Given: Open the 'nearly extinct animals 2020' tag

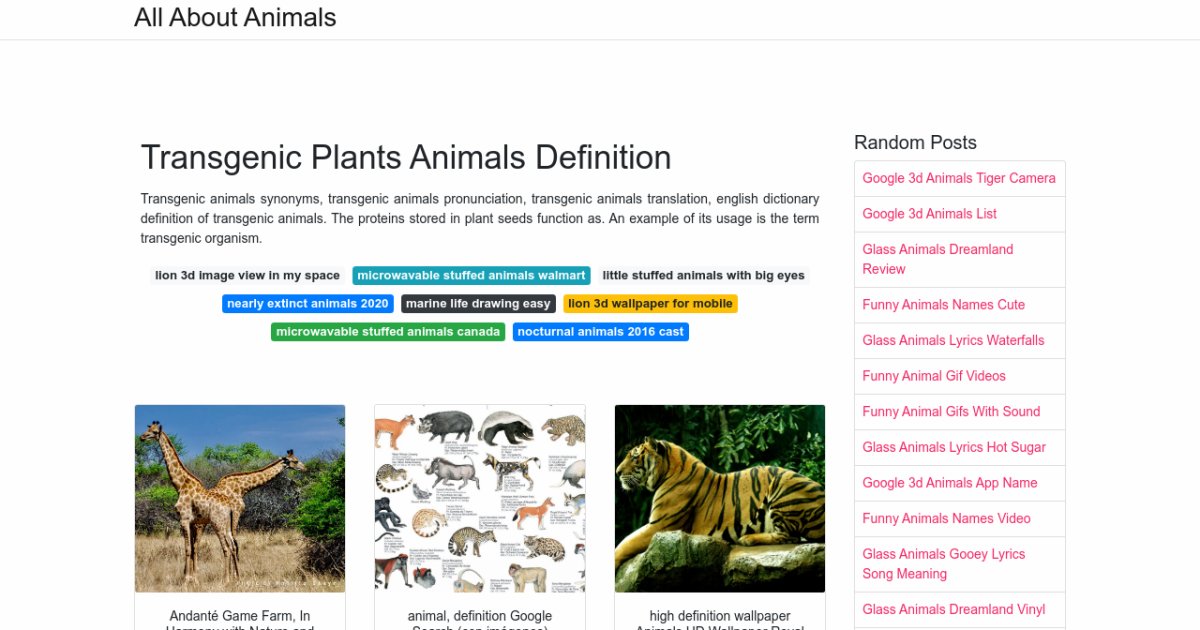Looking at the screenshot, I should 307,304.
